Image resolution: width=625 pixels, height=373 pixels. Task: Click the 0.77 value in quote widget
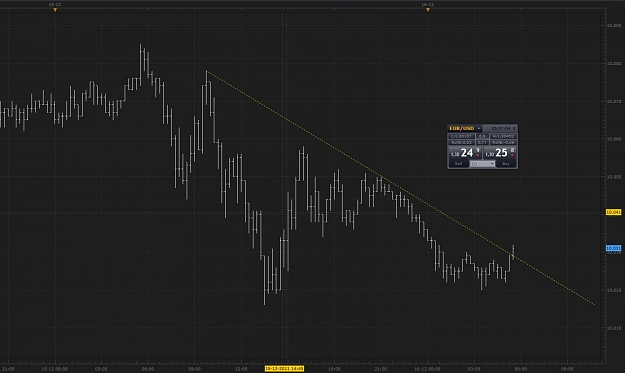[x=482, y=142]
